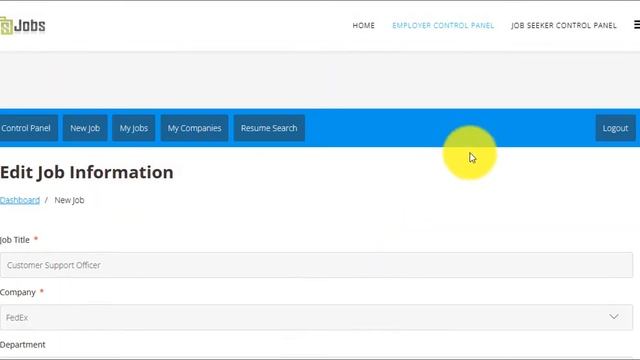Click the Edit Job Information heading

tap(87, 172)
